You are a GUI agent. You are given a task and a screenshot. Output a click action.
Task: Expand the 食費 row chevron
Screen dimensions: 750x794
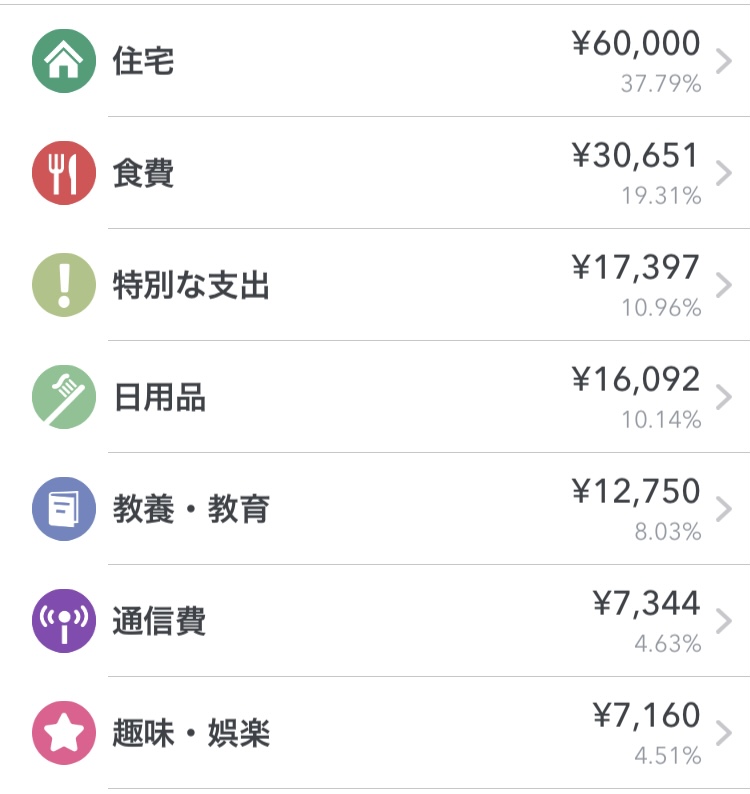click(725, 174)
